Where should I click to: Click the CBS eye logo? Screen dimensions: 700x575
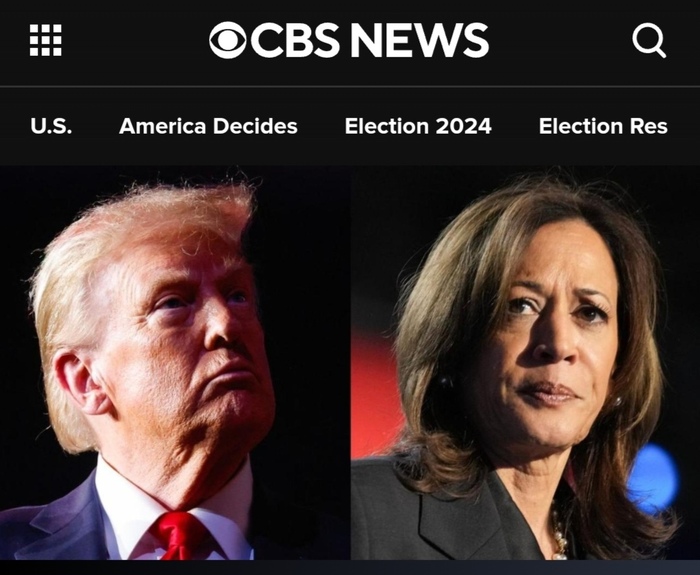pos(228,40)
